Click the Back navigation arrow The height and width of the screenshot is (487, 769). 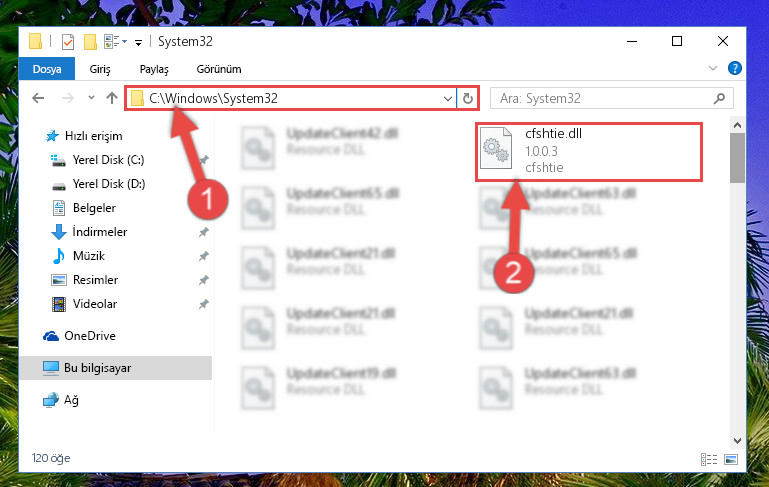pos(38,99)
